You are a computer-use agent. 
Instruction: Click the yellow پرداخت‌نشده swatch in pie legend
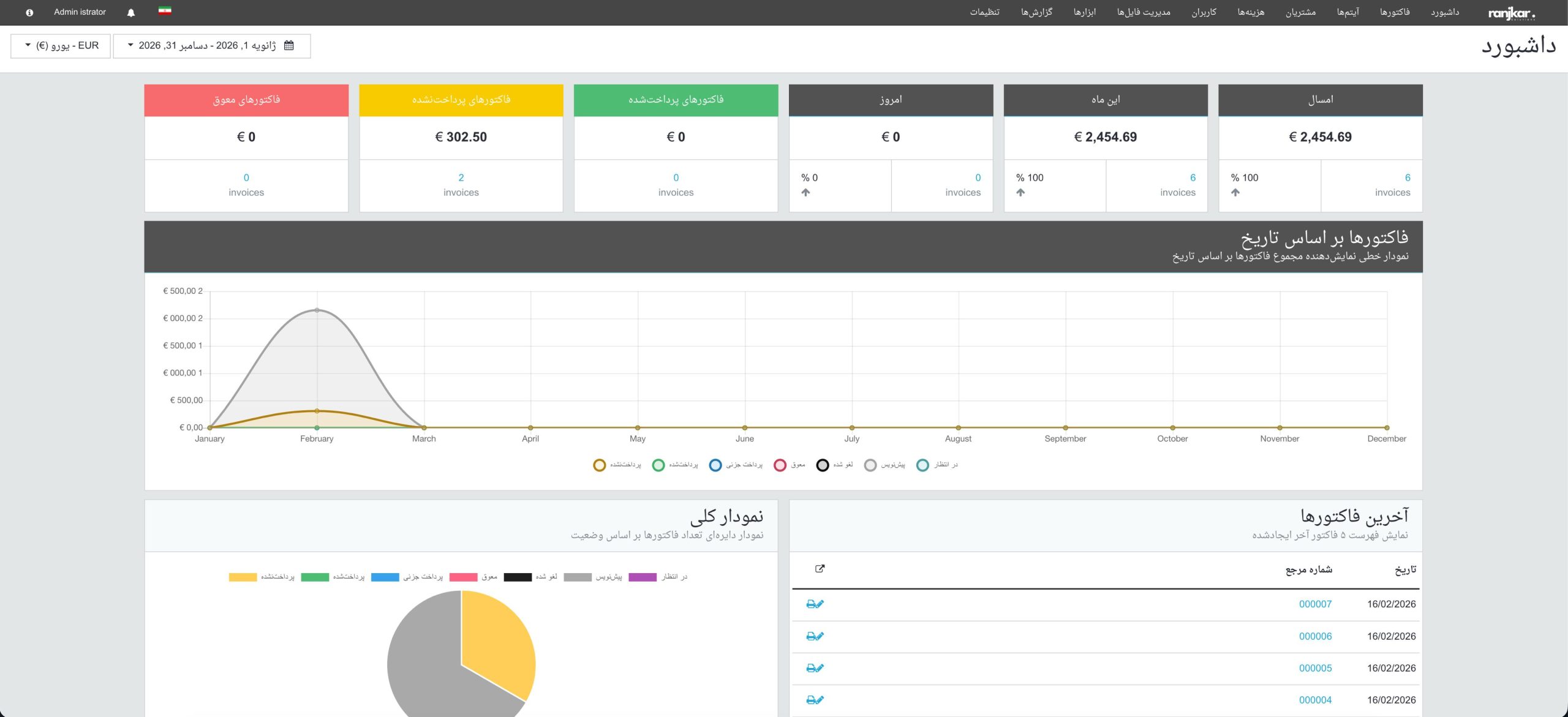(243, 577)
